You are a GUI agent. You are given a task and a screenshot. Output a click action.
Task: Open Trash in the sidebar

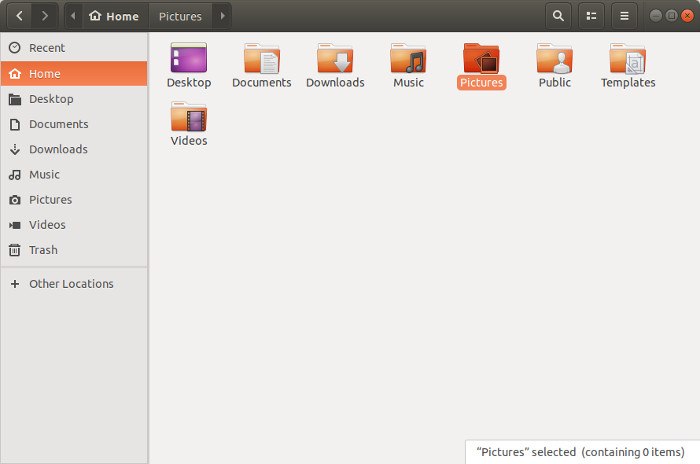point(74,250)
